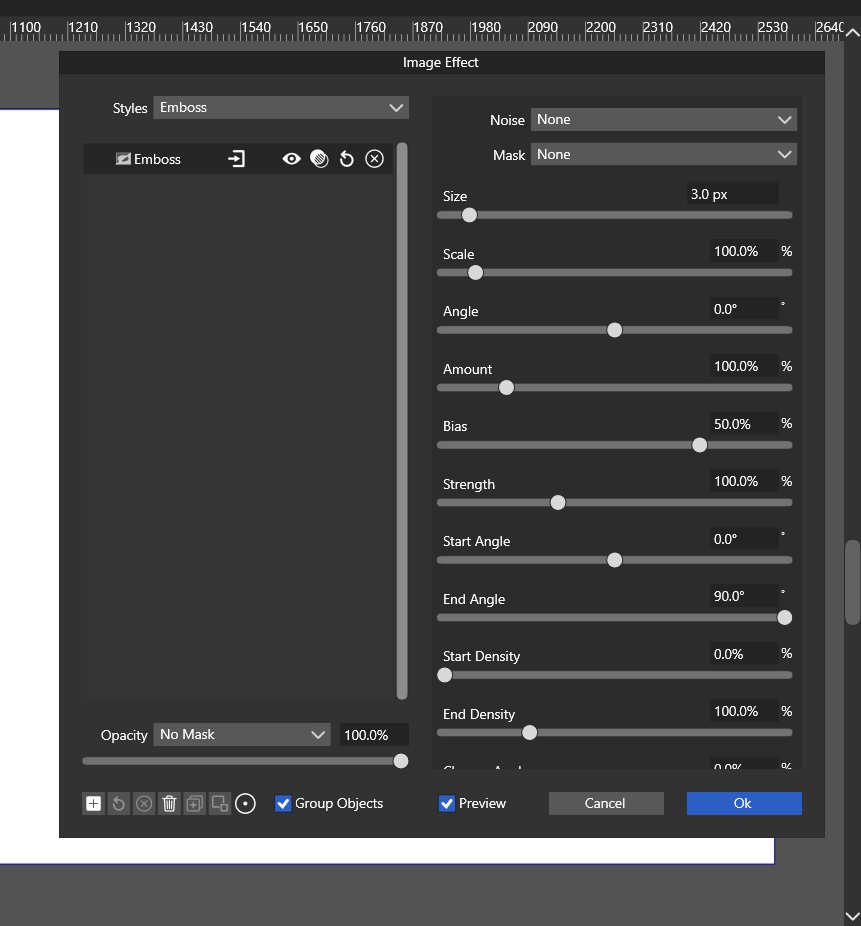Click the add effect plus icon
Viewport: 861px width, 926px height.
point(93,803)
